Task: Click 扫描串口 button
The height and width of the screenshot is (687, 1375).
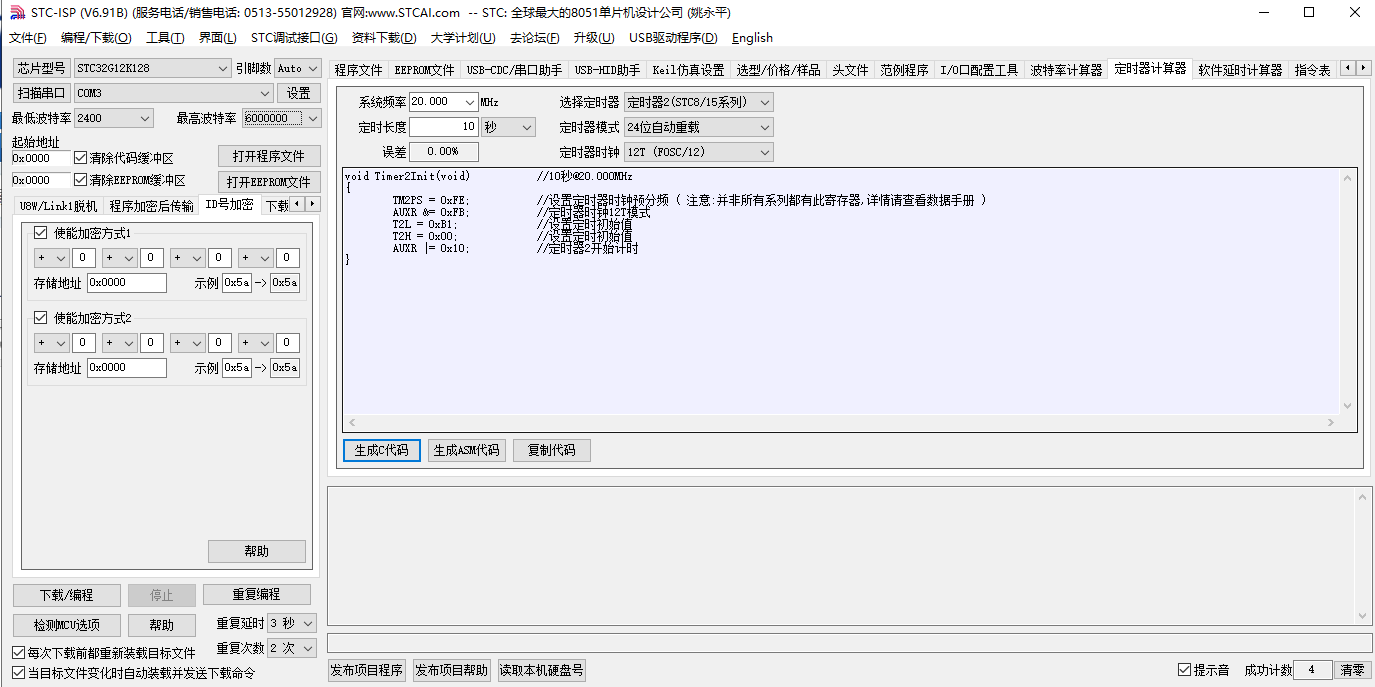Action: [41, 93]
